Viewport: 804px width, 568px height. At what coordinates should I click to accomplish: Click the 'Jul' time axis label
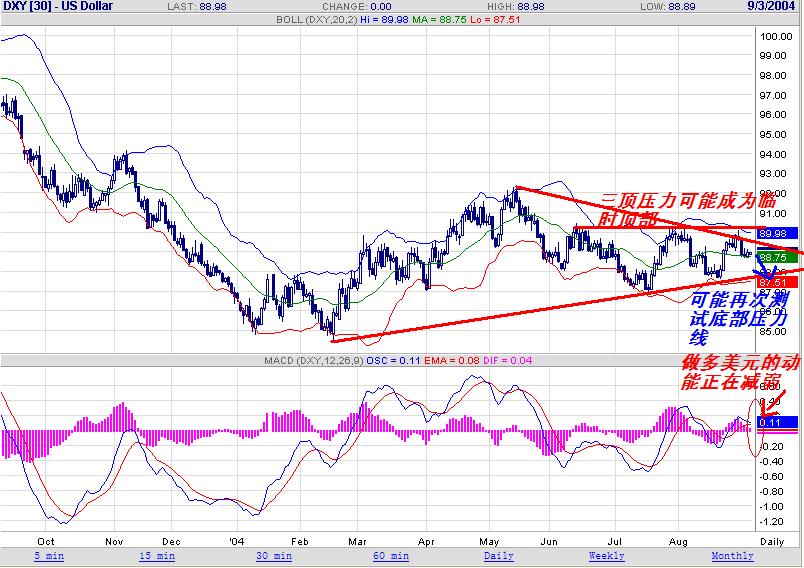click(x=614, y=541)
